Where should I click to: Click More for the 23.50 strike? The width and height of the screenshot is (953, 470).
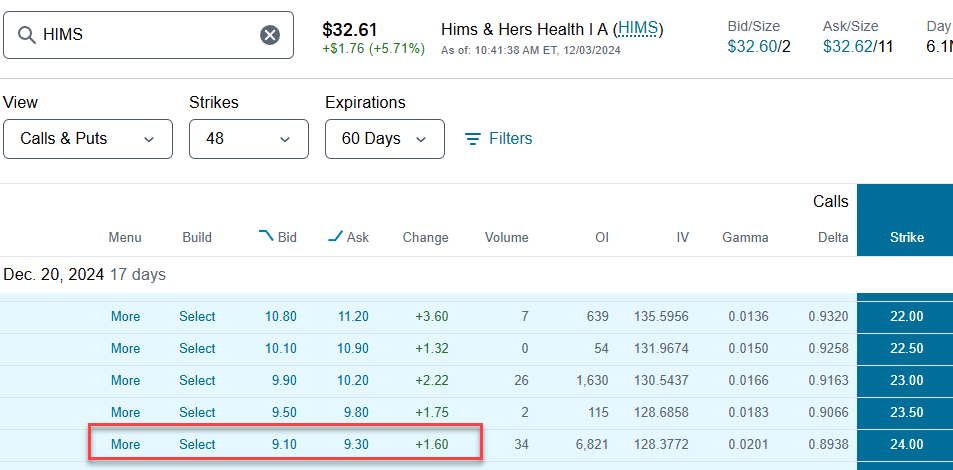point(126,413)
